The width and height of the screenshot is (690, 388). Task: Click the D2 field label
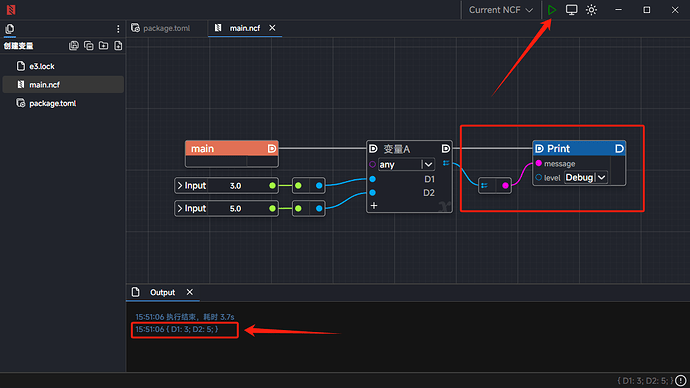pyautogui.click(x=429, y=193)
